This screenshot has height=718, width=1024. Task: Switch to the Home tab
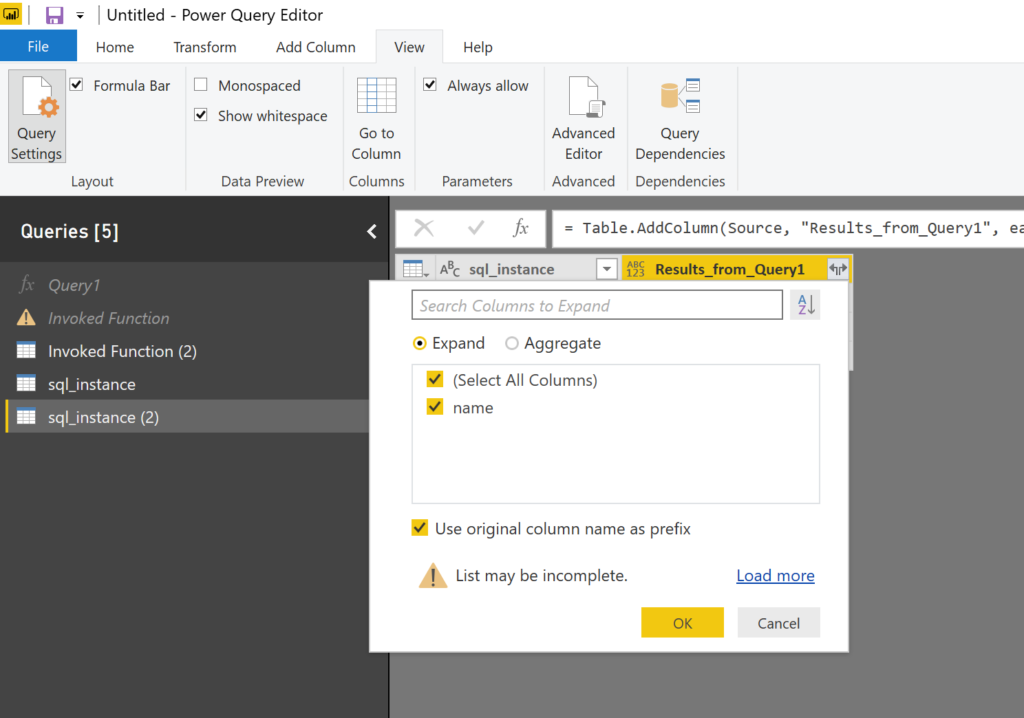pyautogui.click(x=115, y=47)
